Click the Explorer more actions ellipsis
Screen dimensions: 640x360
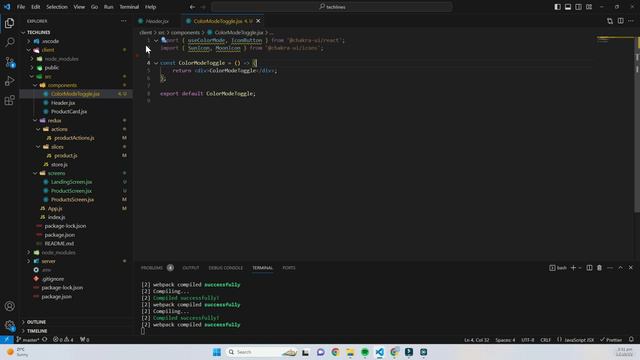(123, 21)
